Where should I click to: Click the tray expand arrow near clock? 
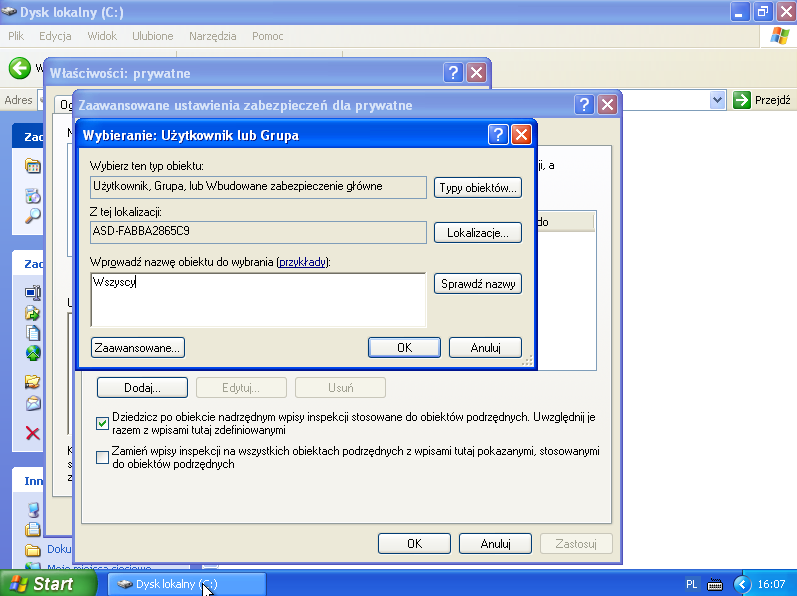tap(742, 584)
